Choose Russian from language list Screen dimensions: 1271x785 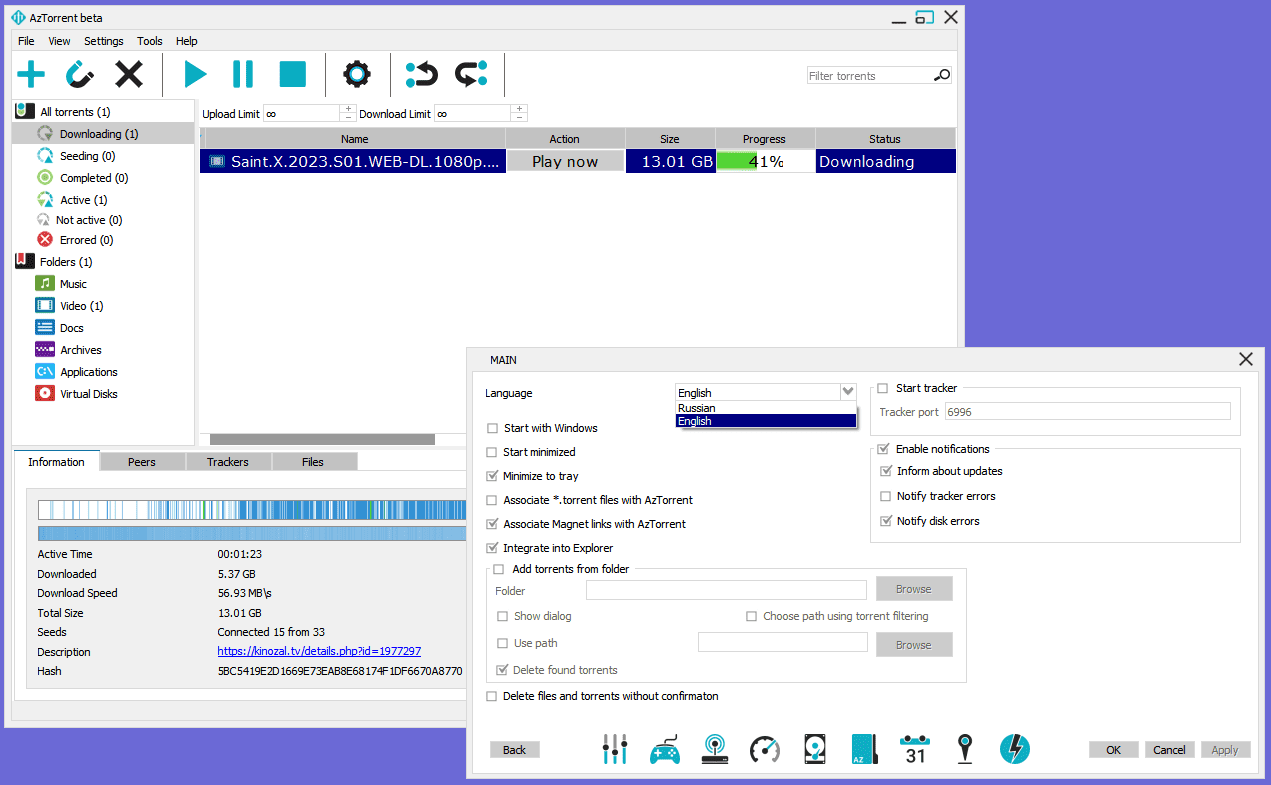(766, 408)
